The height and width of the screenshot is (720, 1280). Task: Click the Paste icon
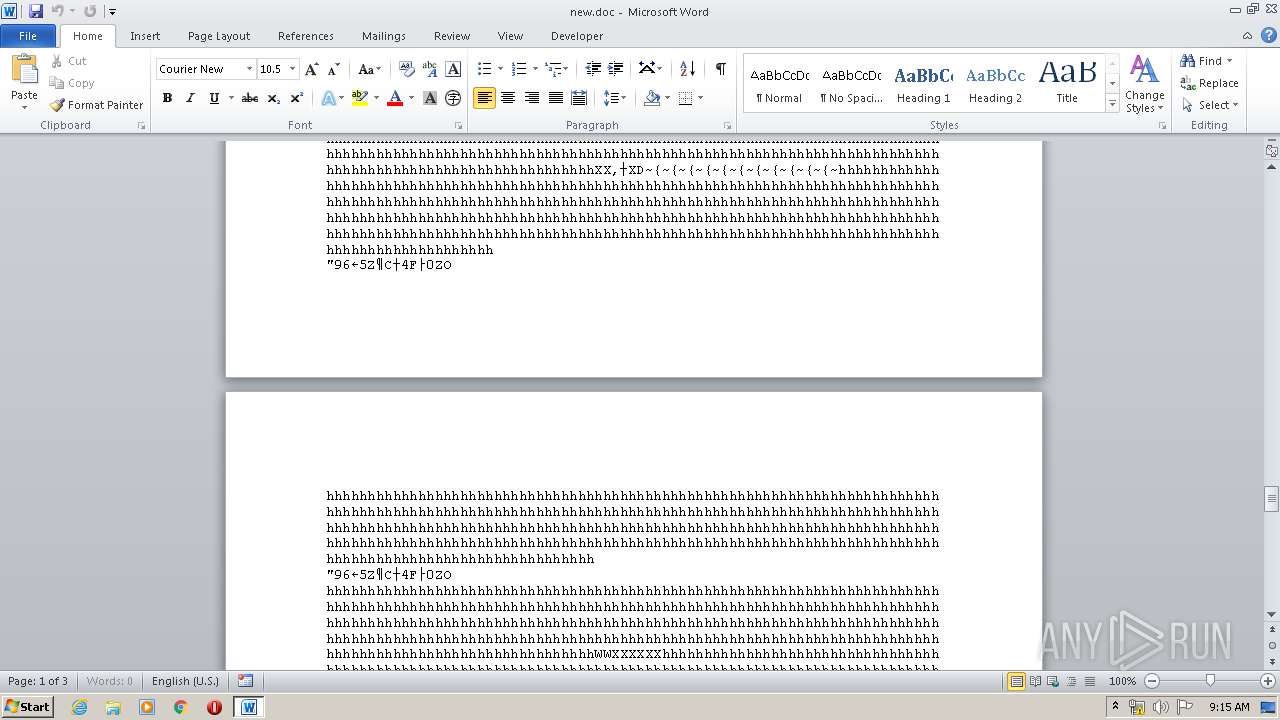[x=24, y=70]
